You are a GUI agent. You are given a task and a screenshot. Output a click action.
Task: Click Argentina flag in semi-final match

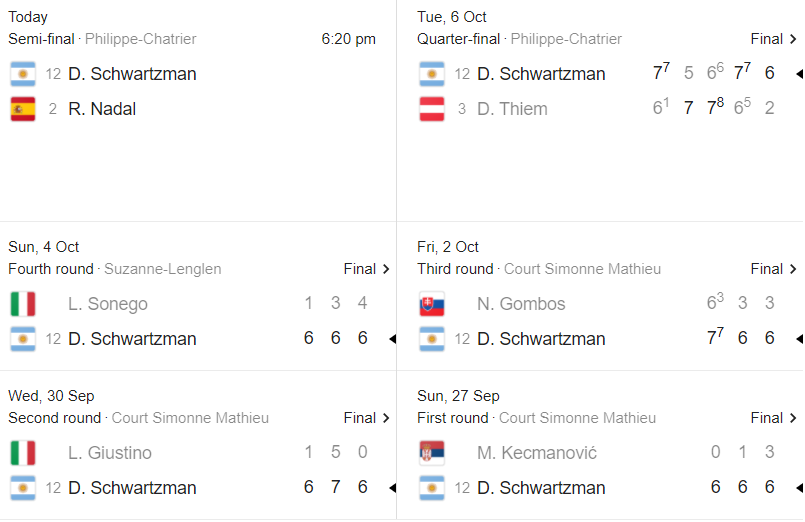pyautogui.click(x=23, y=74)
